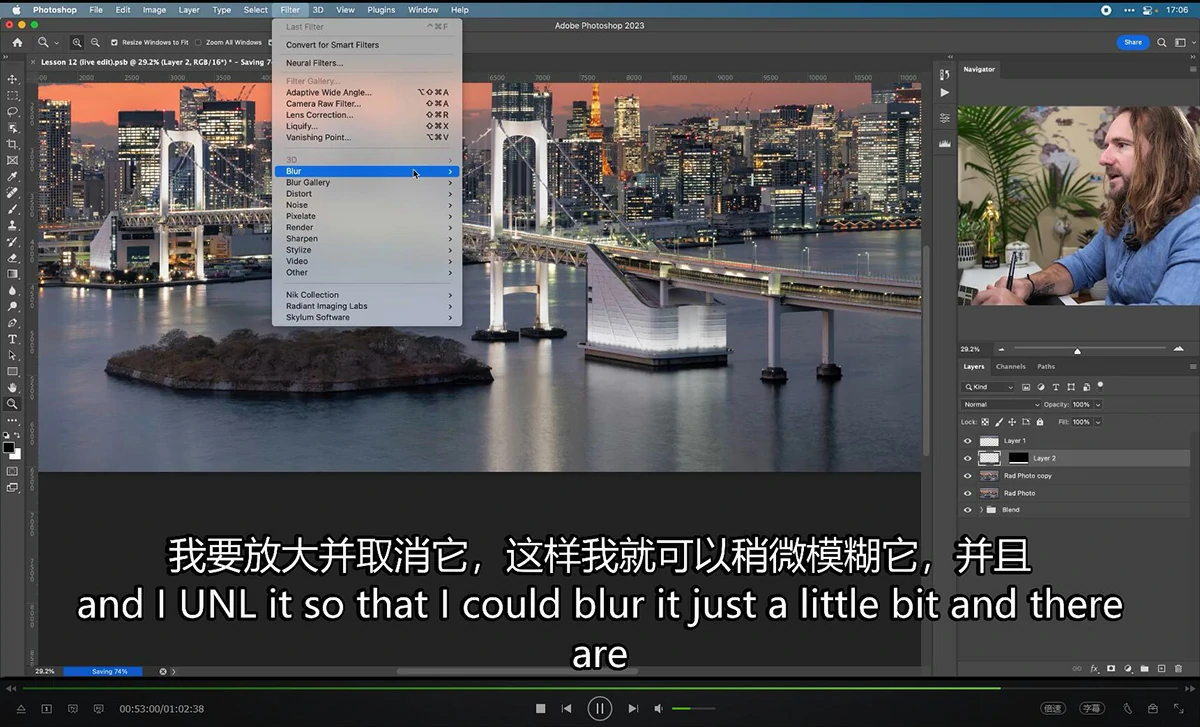Open the Sharpen submenu
Viewport: 1200px width, 727px height.
367,239
